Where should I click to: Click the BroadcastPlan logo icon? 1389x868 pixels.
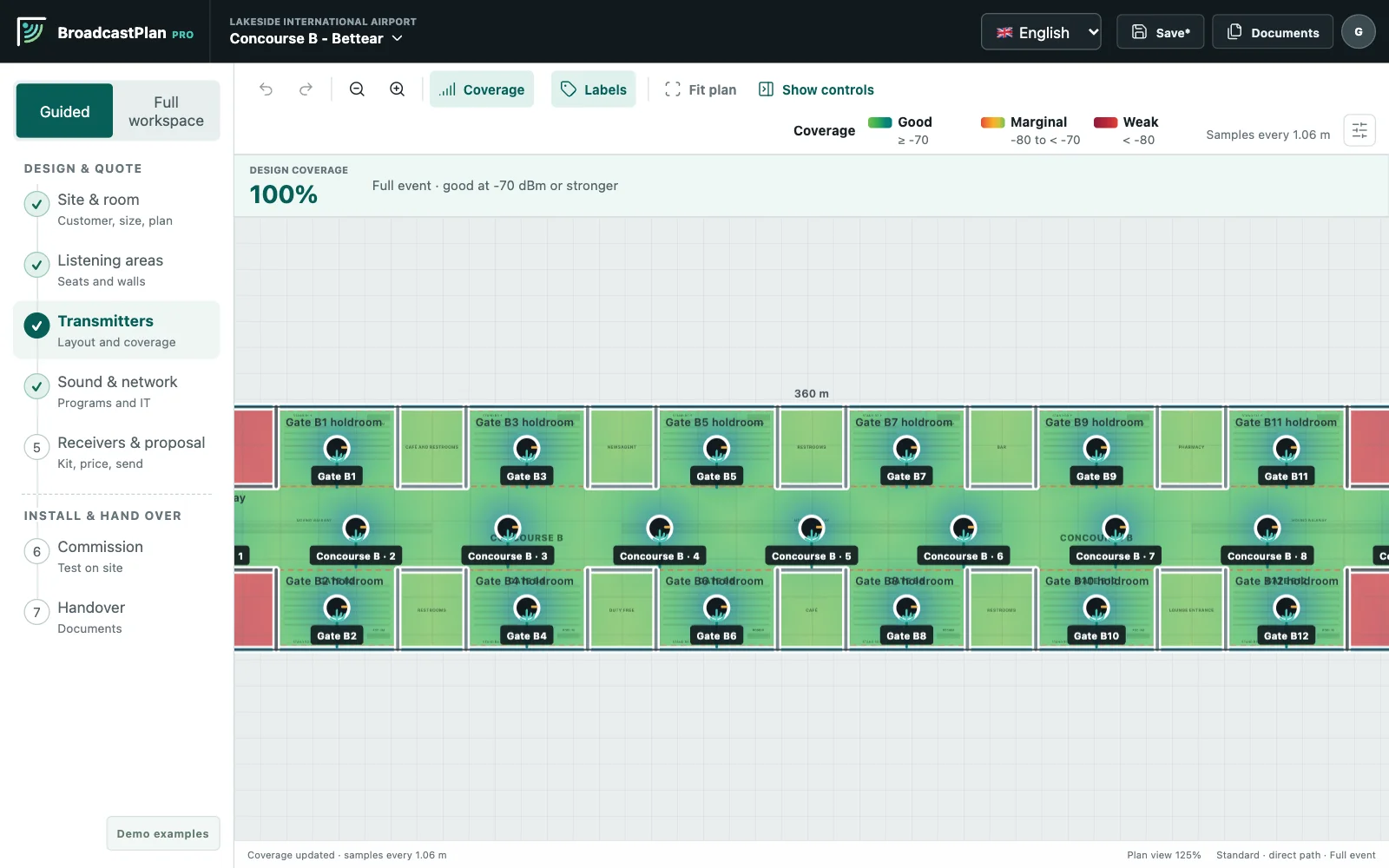click(x=31, y=32)
